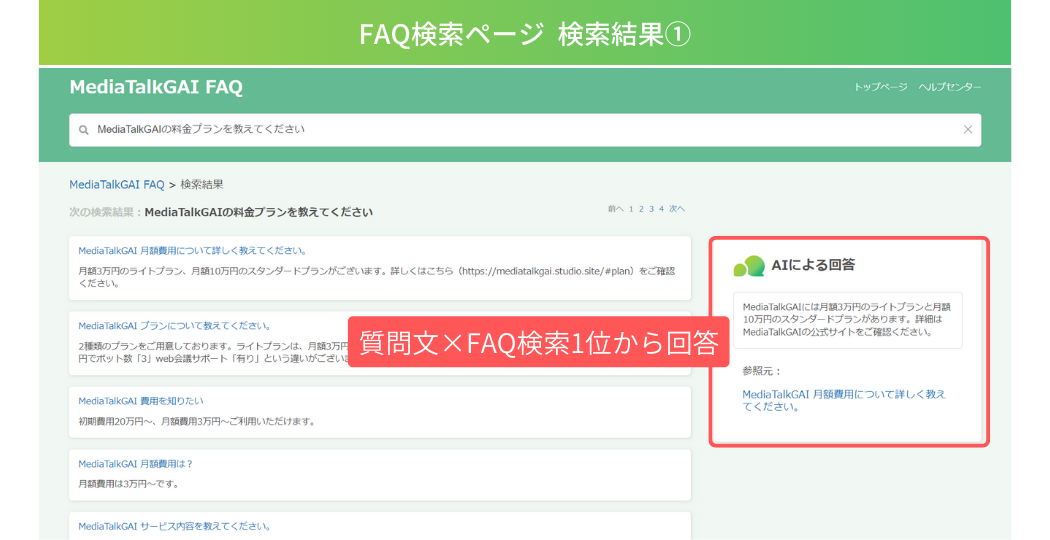1050x540 pixels.
Task: Click AI answer chat bubble icon
Action: coord(749,266)
